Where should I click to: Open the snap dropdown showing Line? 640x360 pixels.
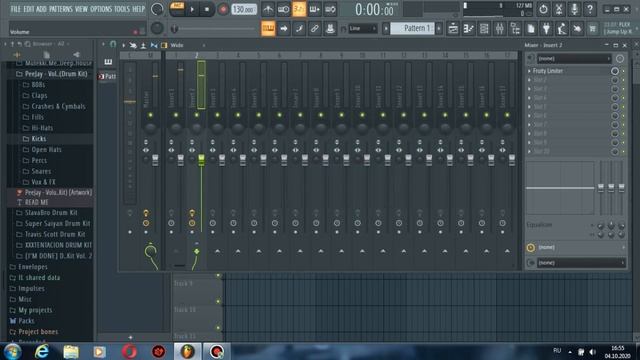click(362, 29)
